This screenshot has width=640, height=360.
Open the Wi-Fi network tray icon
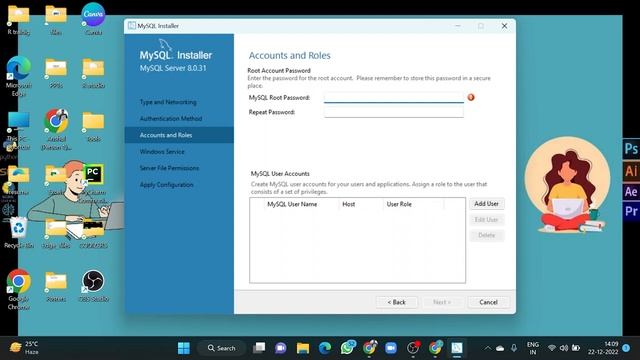pyautogui.click(x=551, y=348)
